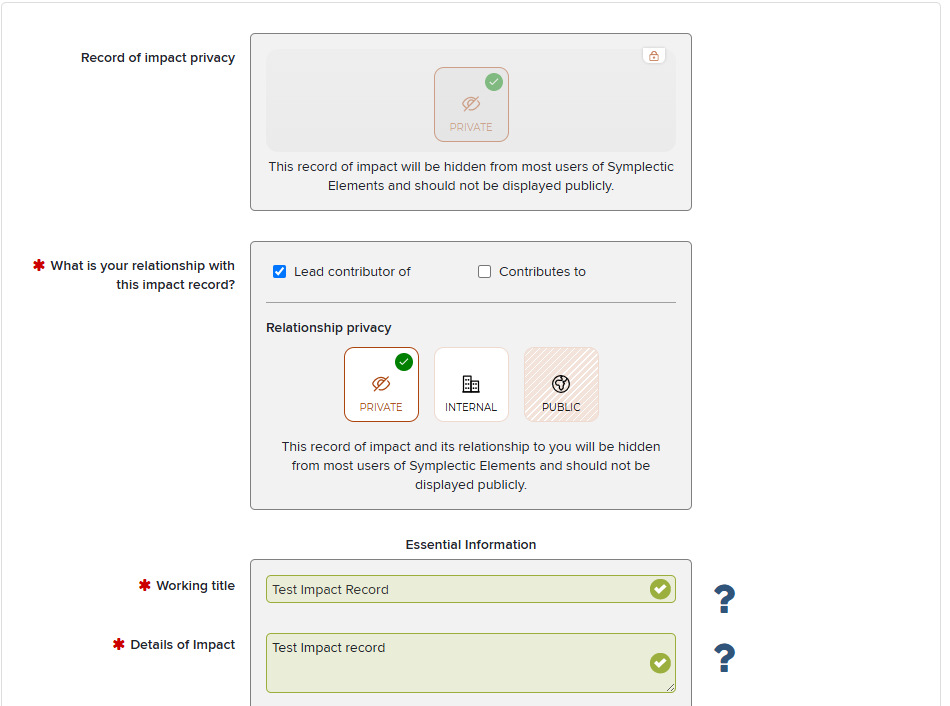Click the green check badge on relationship Private tile

tap(404, 362)
